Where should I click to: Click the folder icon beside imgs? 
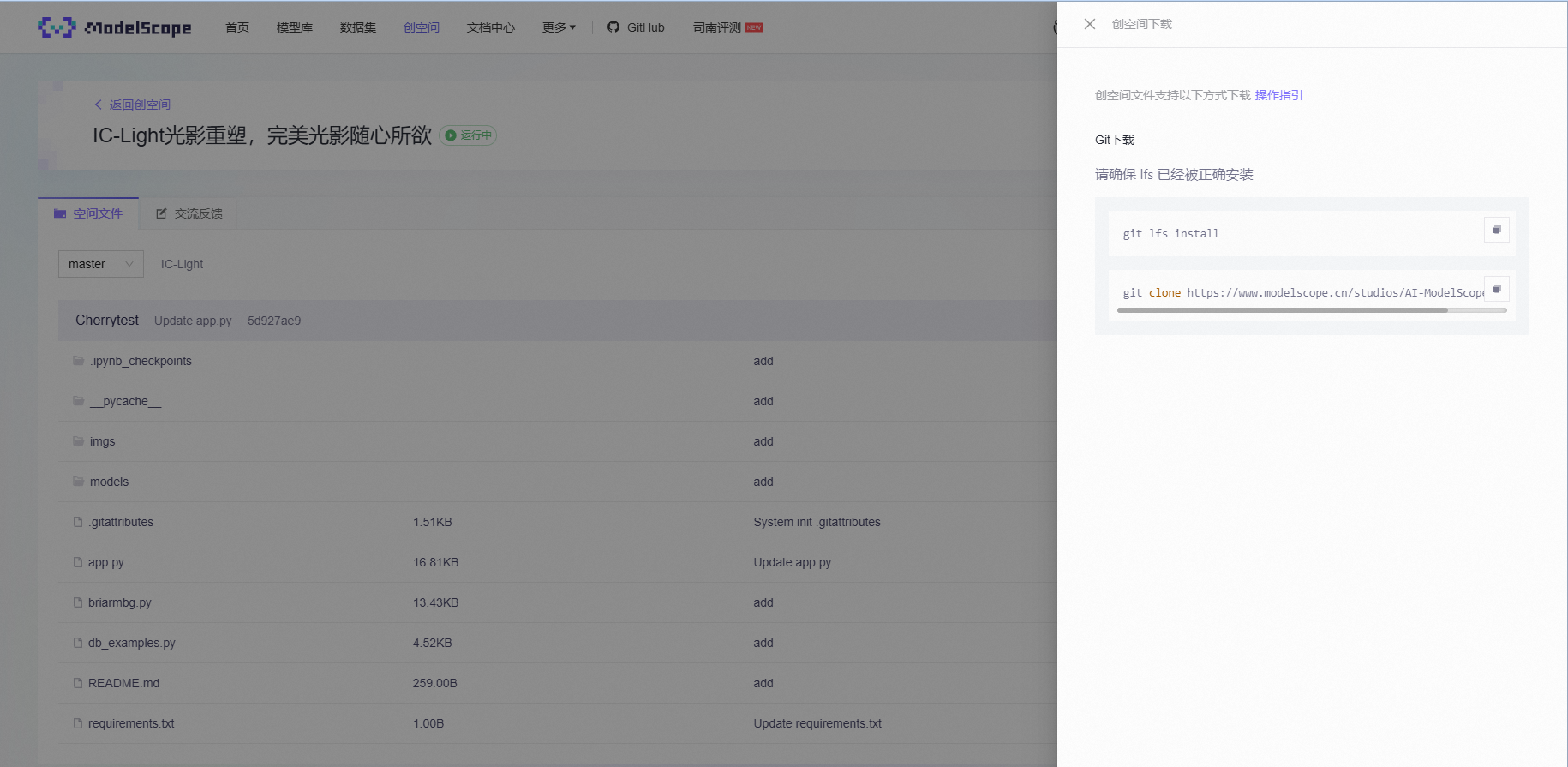pos(79,441)
